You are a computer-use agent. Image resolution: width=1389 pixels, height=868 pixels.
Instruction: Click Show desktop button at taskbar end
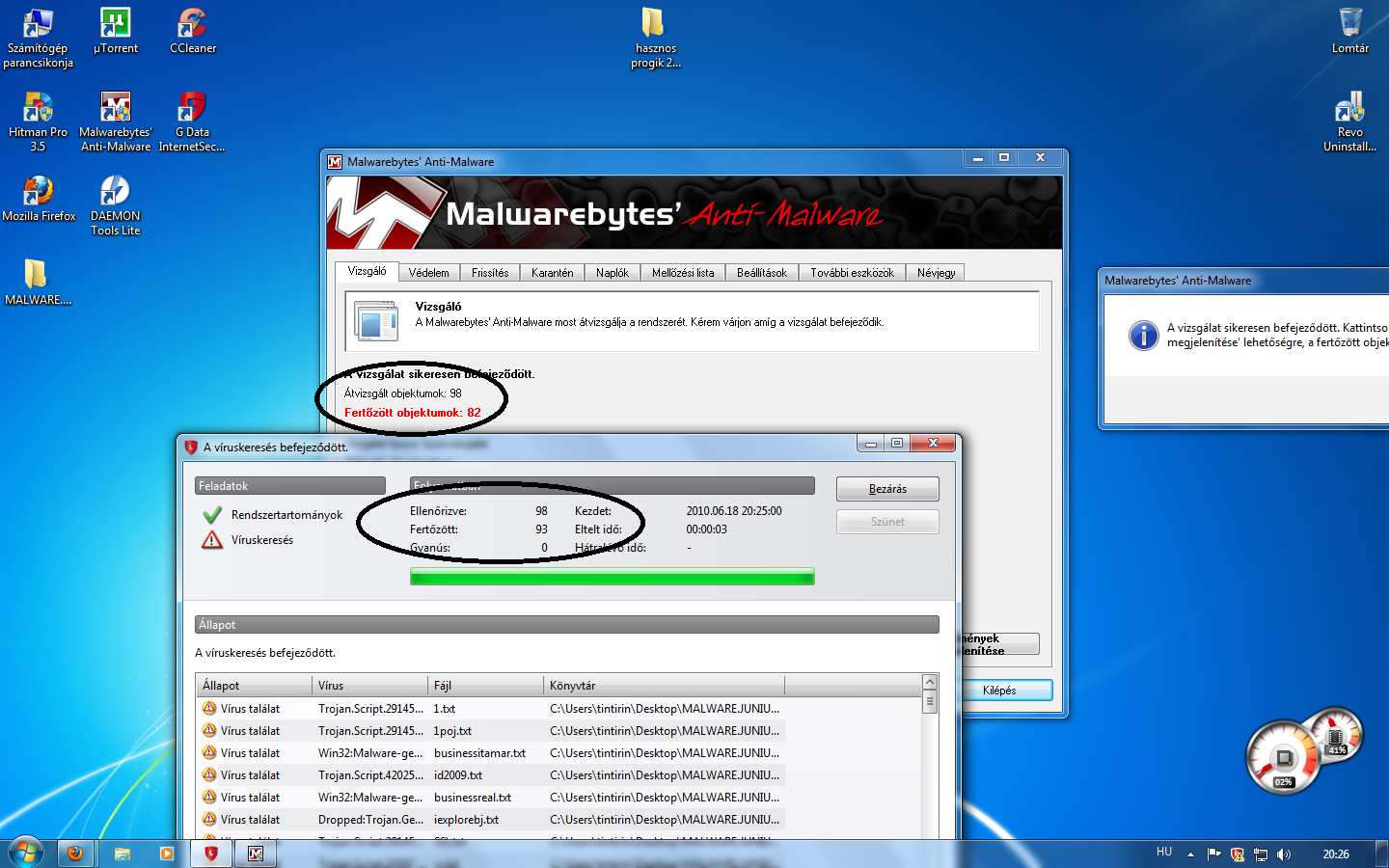pyautogui.click(x=1382, y=854)
